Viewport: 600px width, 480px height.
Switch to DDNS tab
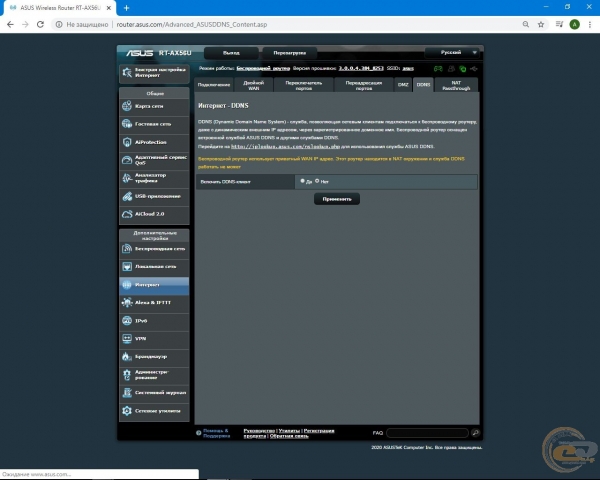(423, 85)
